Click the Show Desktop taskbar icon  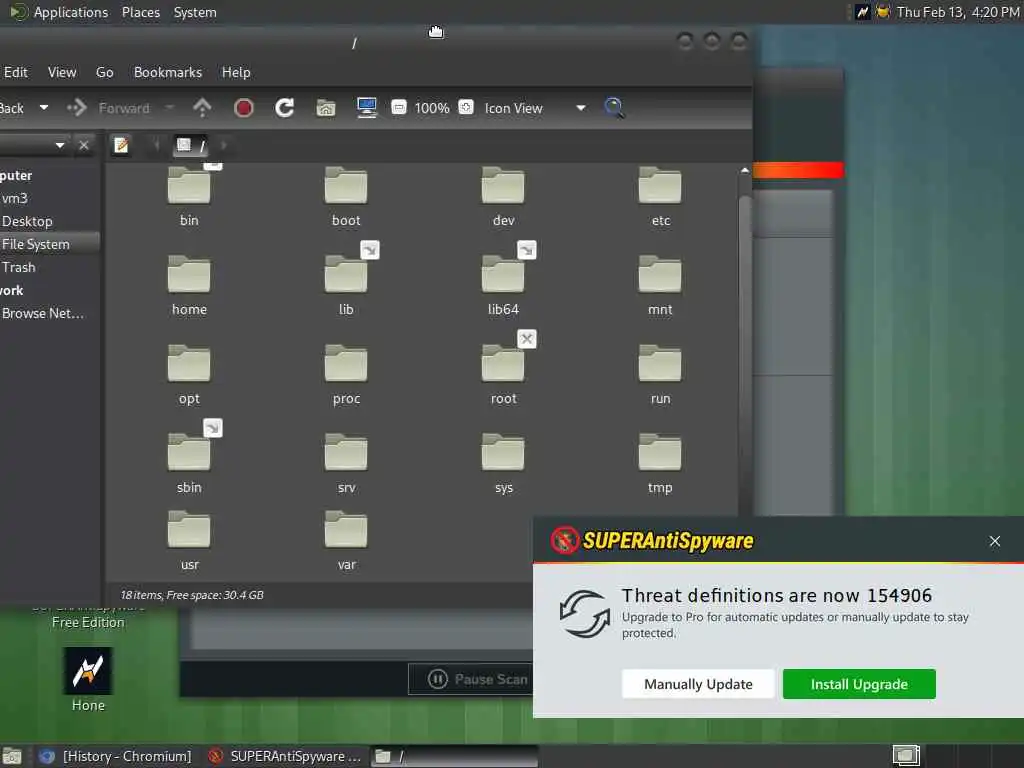point(12,756)
